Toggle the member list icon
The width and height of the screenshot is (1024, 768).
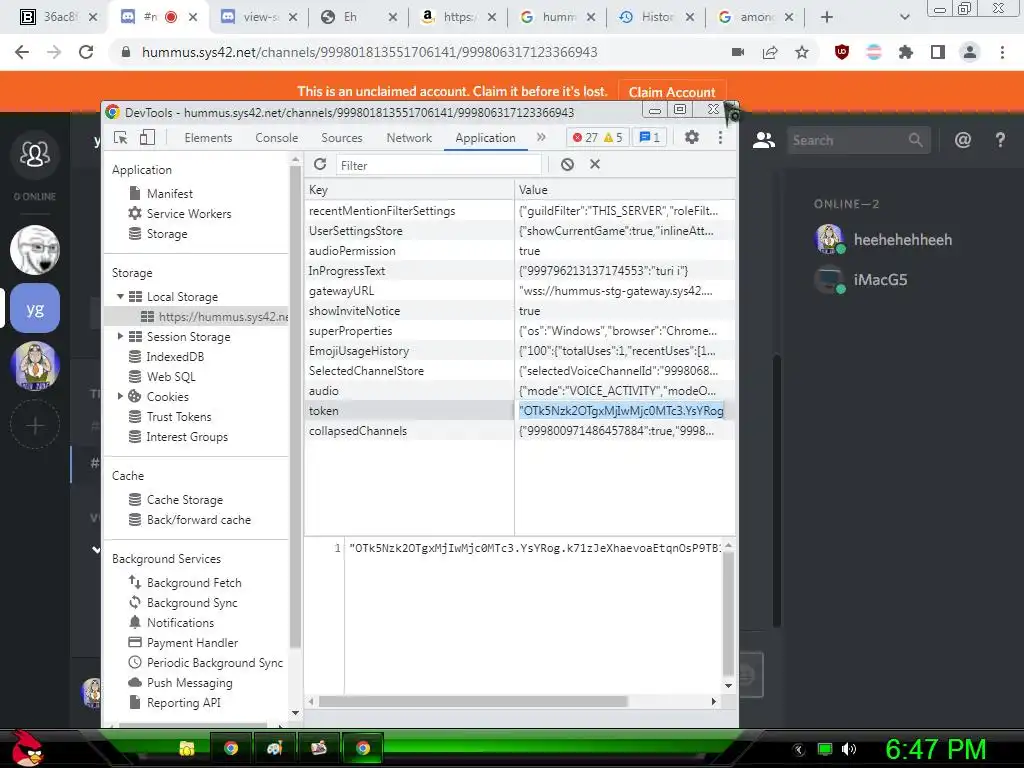click(x=763, y=140)
